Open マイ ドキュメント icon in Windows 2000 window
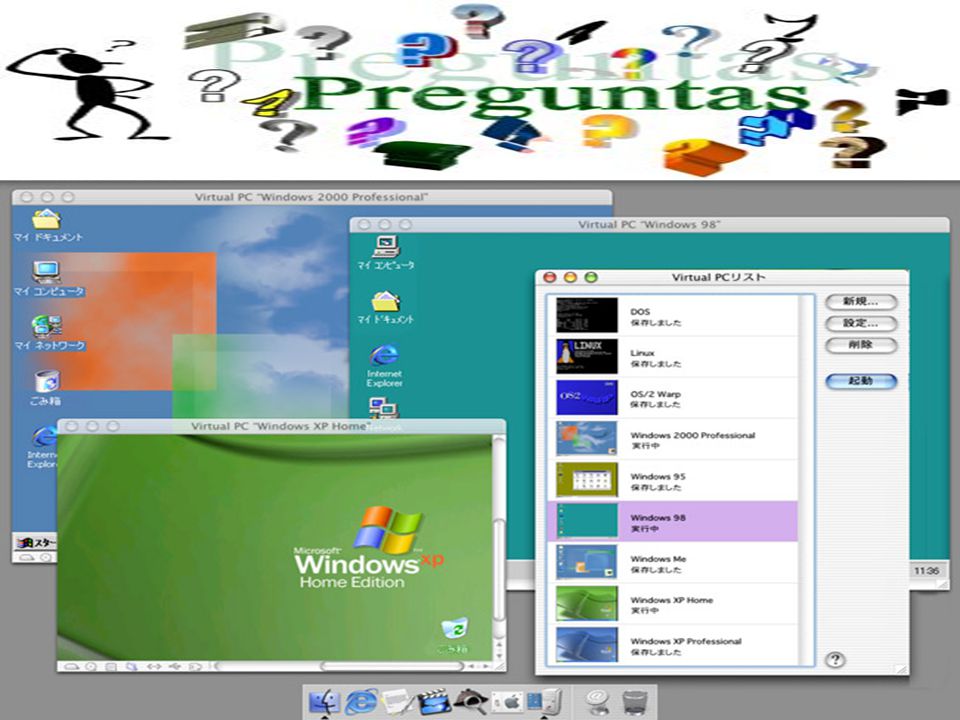This screenshot has height=720, width=960. coord(47,225)
